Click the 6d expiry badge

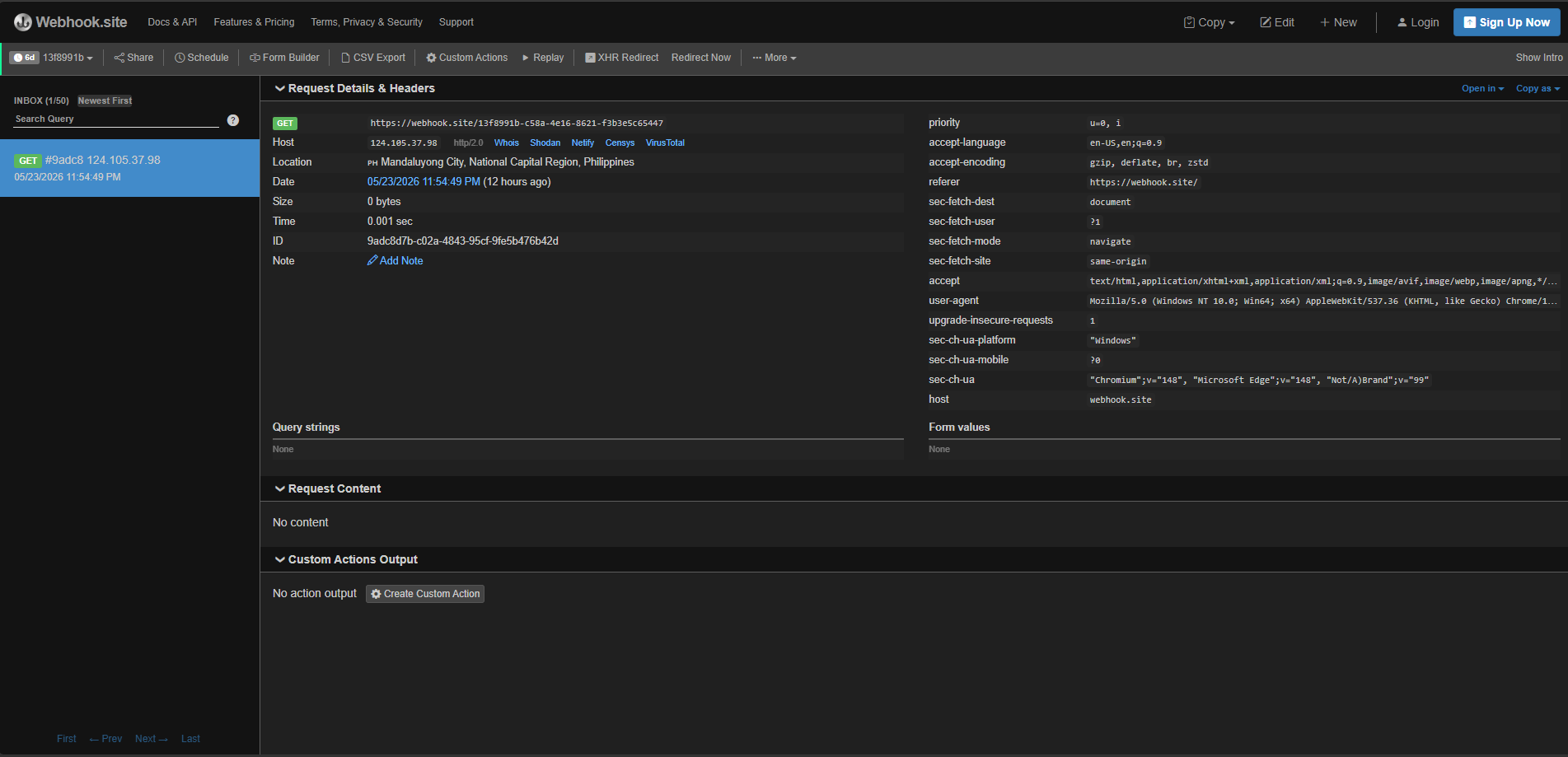[24, 58]
